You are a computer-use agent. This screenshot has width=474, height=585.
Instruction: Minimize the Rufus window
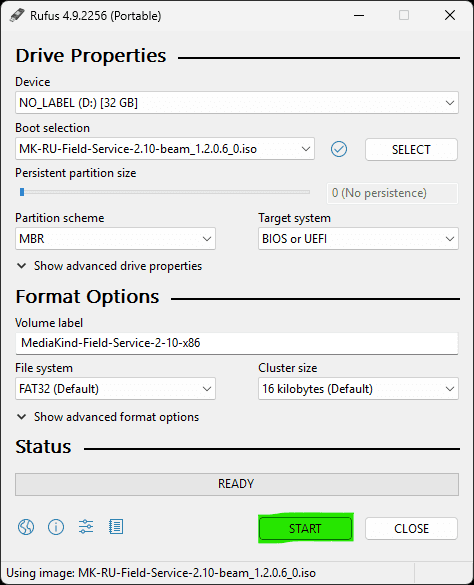coord(359,15)
